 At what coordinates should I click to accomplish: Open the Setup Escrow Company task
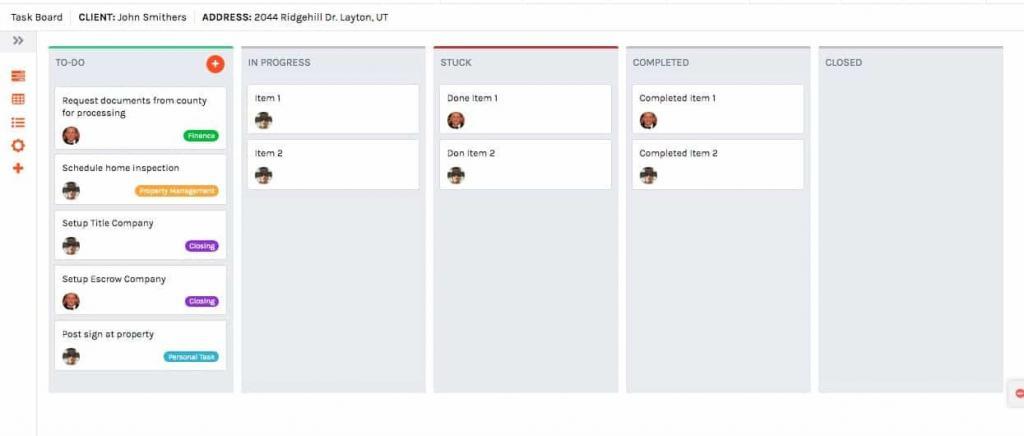(x=140, y=290)
